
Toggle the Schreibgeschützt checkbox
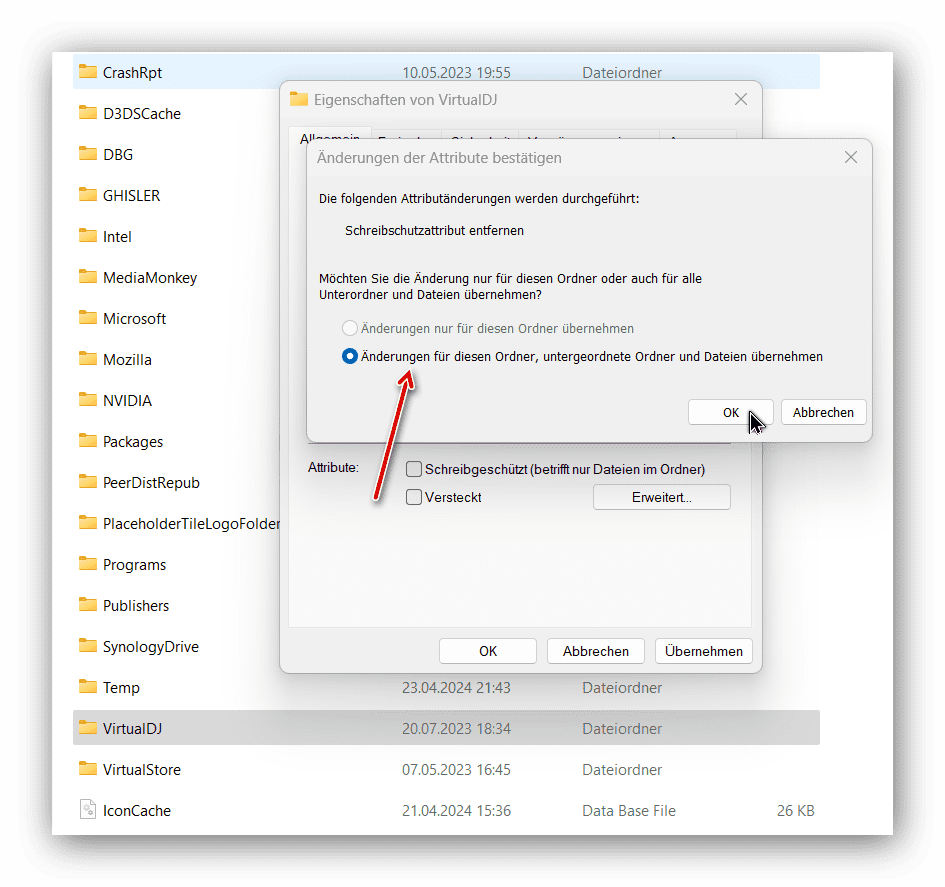[x=414, y=469]
